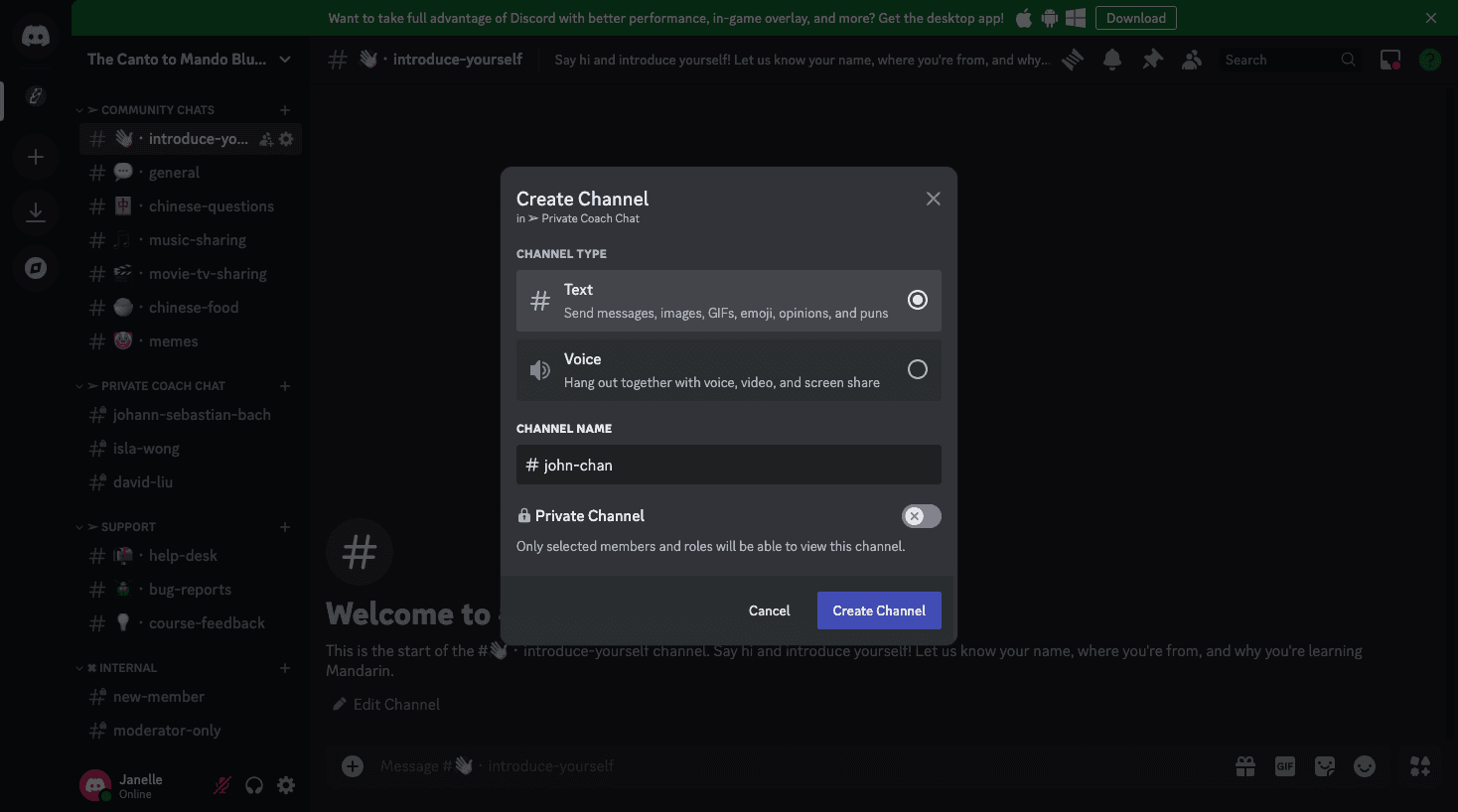Create invite for introduce-yourself channel
Screen dimensions: 1458x812
(266, 140)
